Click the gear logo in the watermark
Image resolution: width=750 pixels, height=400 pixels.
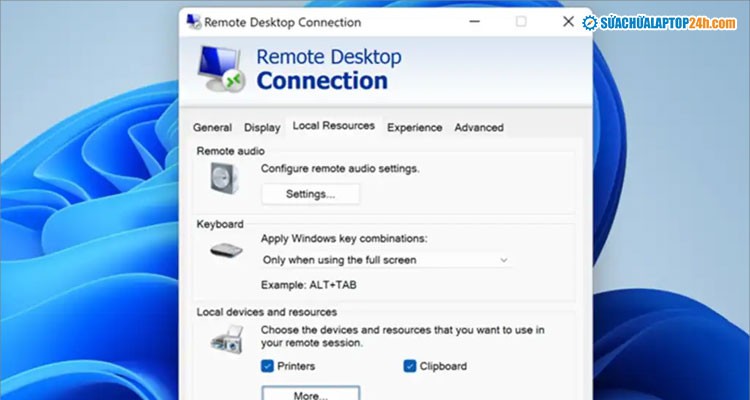click(590, 22)
